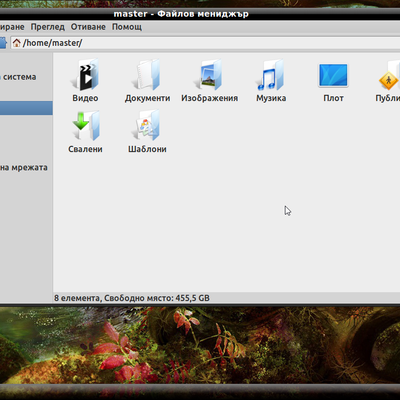Open the partially visible editing menu ending in 'иране'
This screenshot has height=400, width=400.
12,27
